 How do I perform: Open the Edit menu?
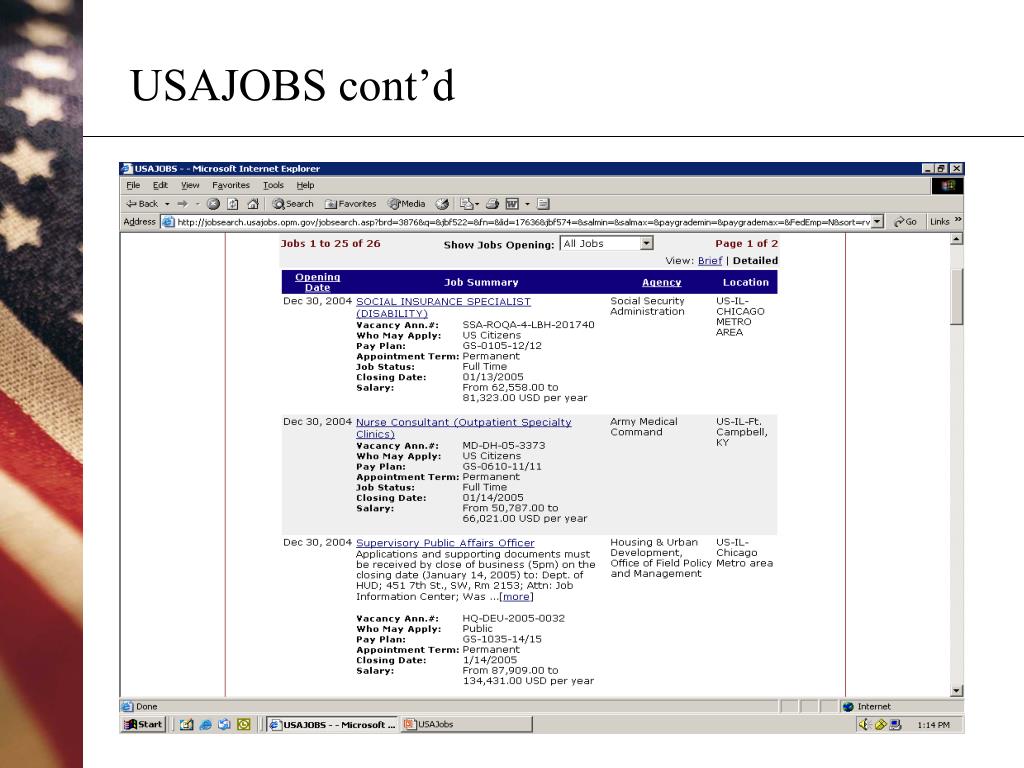[x=160, y=185]
